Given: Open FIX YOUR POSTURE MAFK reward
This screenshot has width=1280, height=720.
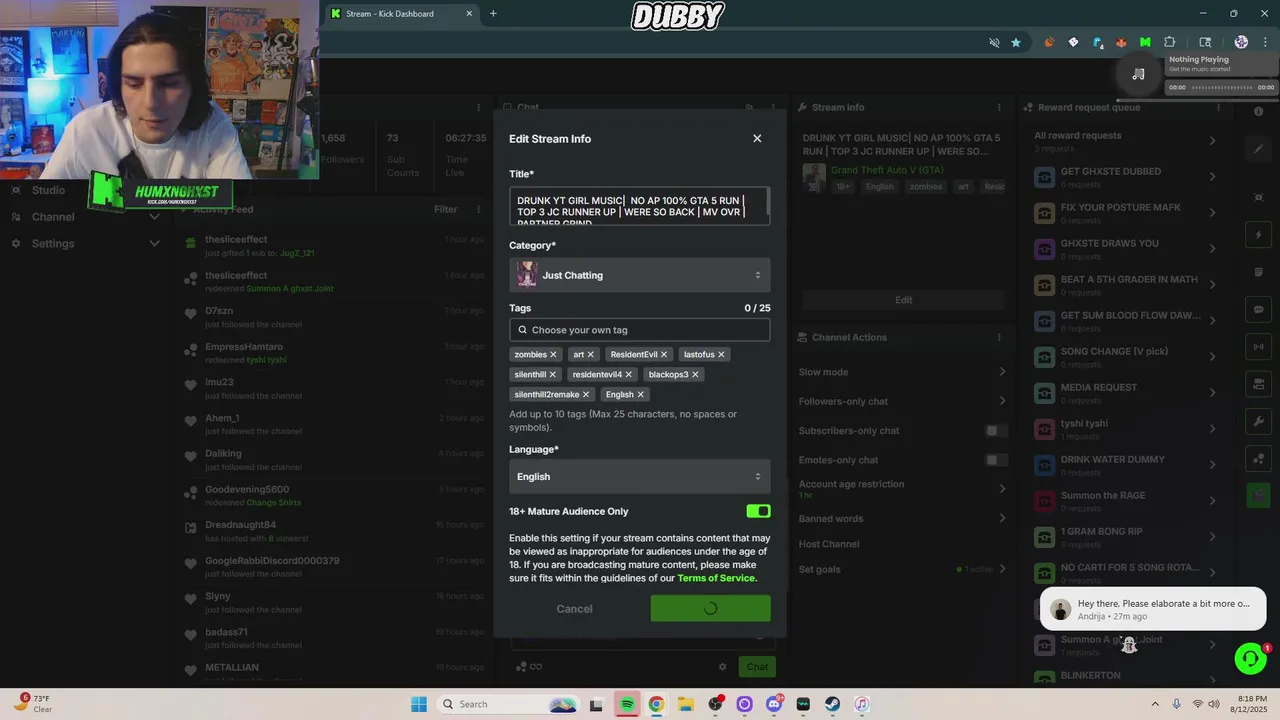Looking at the screenshot, I should (1126, 213).
